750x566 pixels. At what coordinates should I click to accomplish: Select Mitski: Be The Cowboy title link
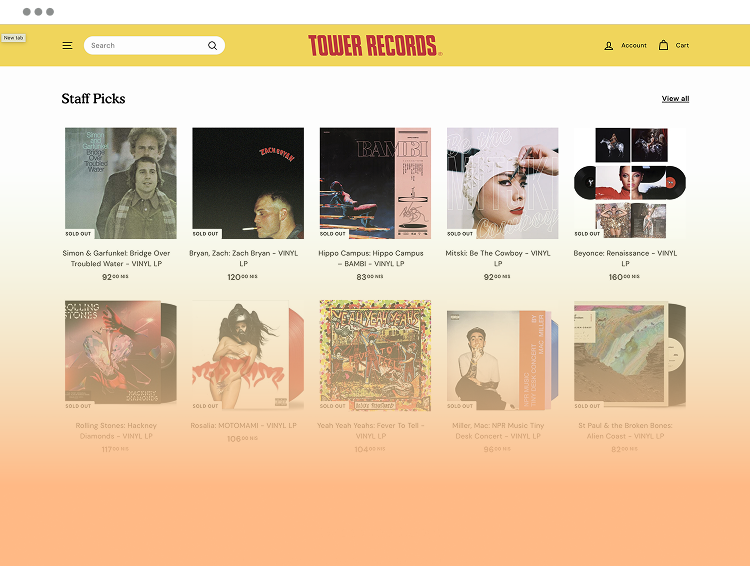[498, 258]
